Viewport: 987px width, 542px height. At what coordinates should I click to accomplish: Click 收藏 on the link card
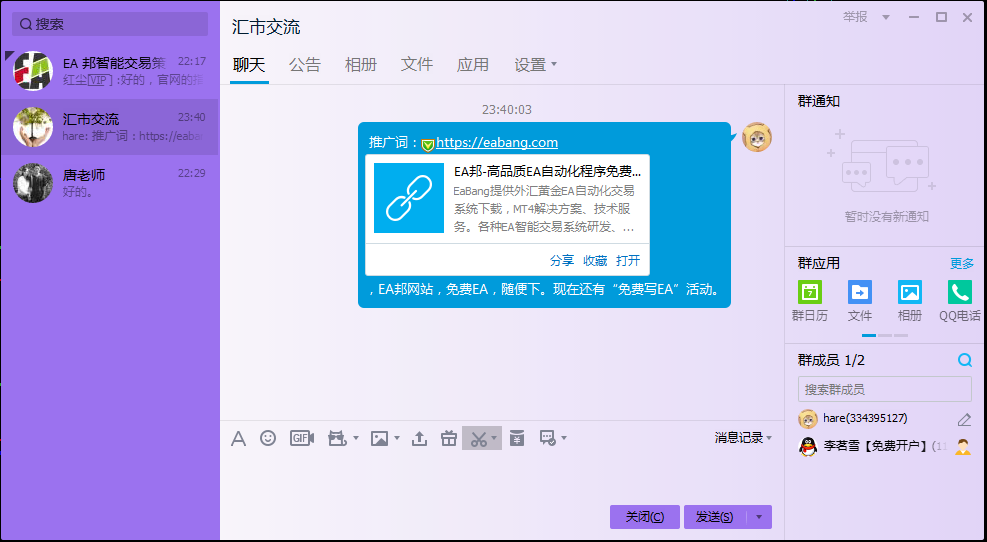coord(595,261)
